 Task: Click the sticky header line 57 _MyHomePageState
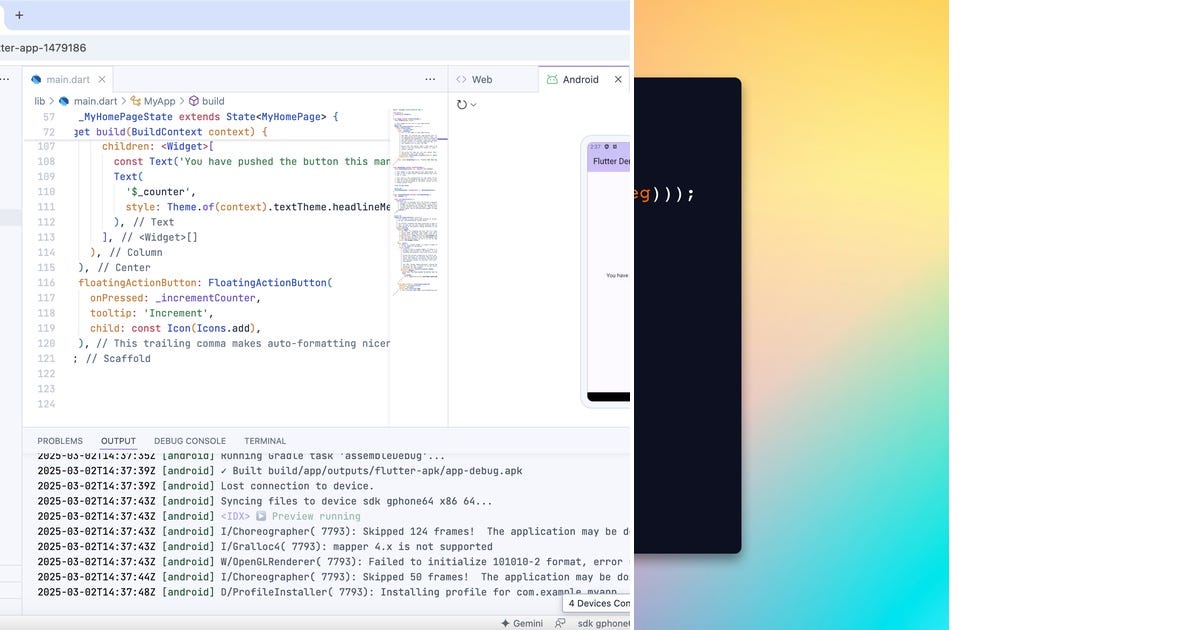(208, 117)
